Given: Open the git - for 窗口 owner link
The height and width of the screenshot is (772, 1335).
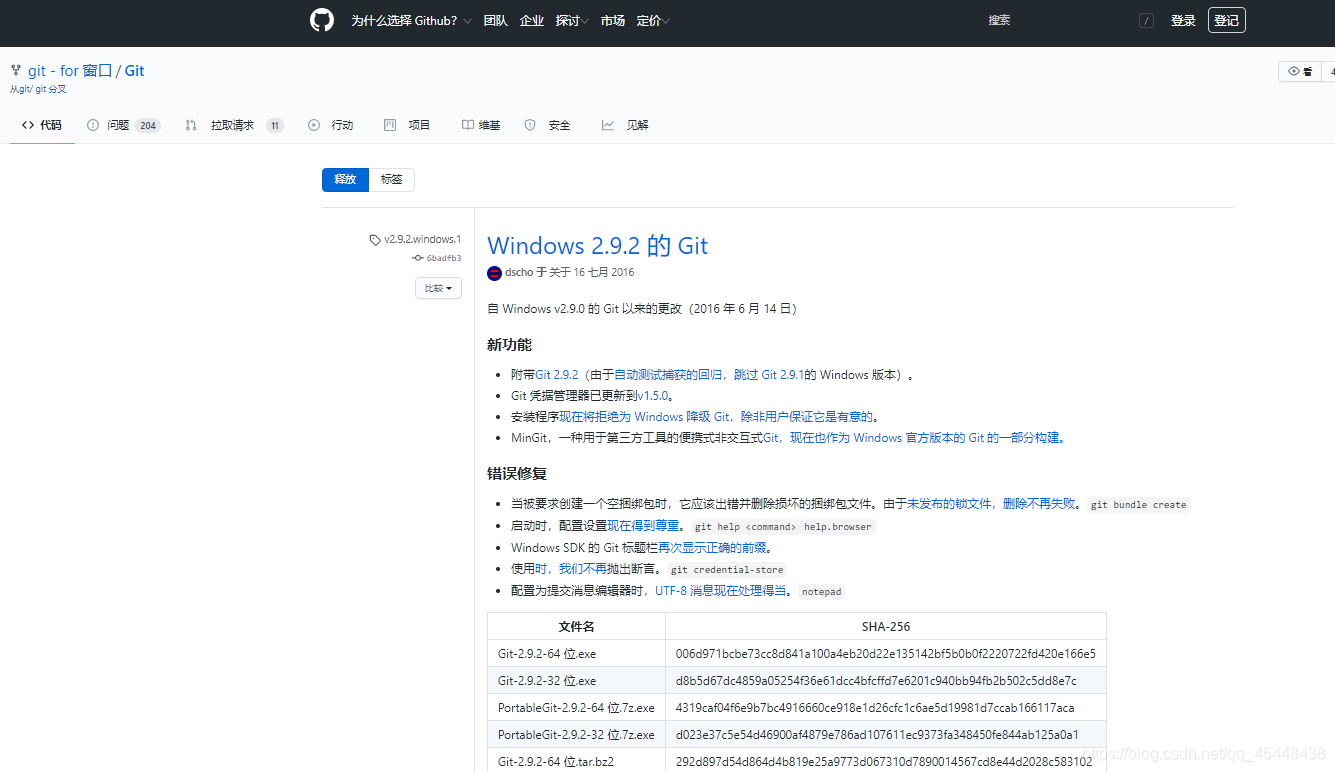Looking at the screenshot, I should point(70,71).
